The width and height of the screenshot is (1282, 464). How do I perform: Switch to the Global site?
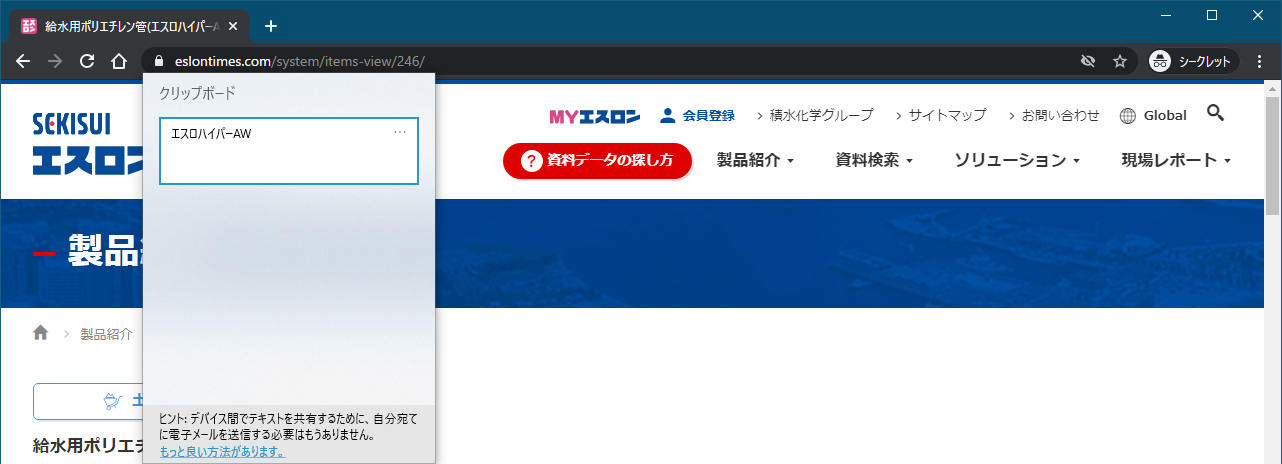point(1165,116)
